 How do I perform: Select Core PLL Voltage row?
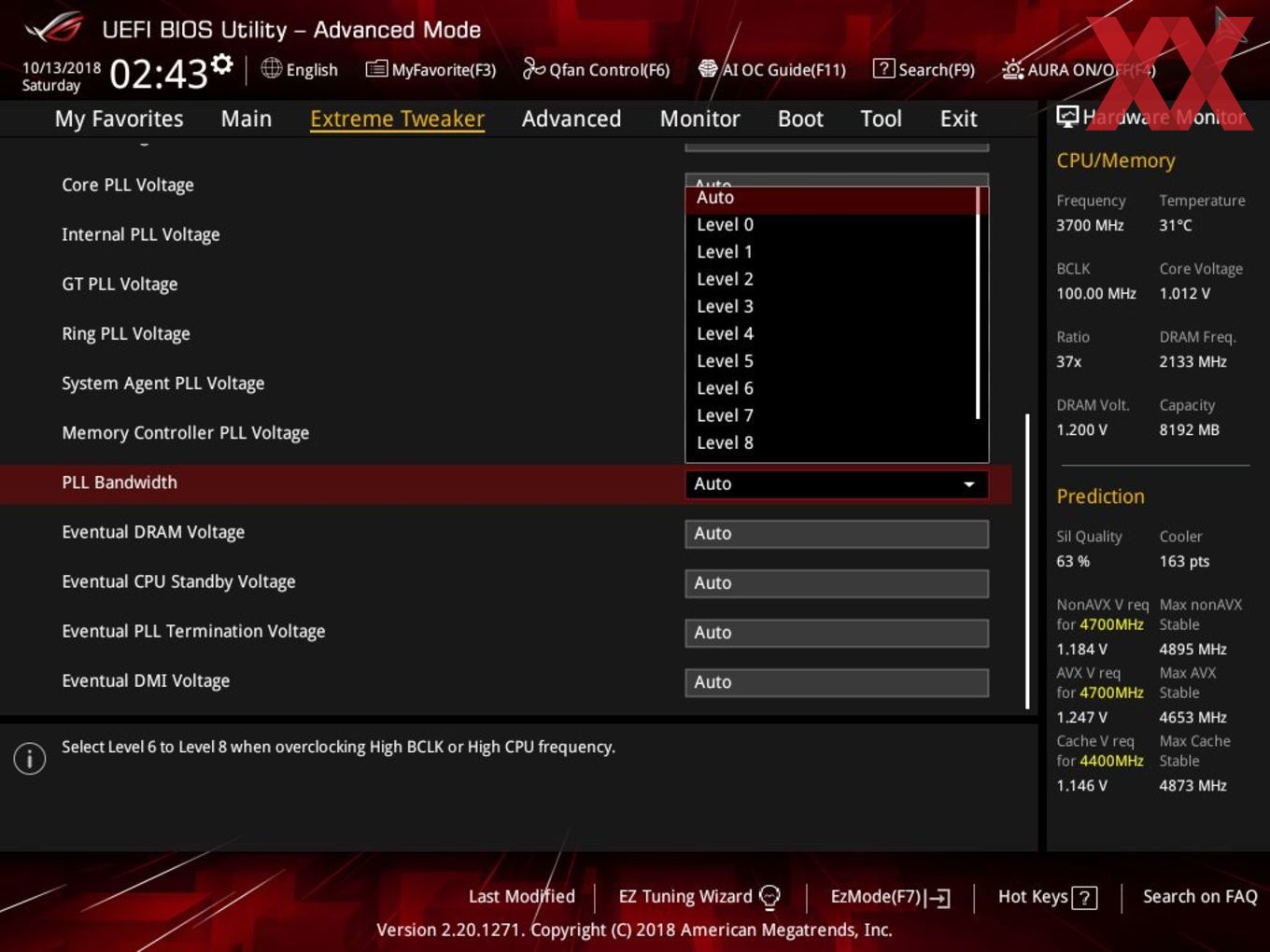pyautogui.click(x=128, y=185)
